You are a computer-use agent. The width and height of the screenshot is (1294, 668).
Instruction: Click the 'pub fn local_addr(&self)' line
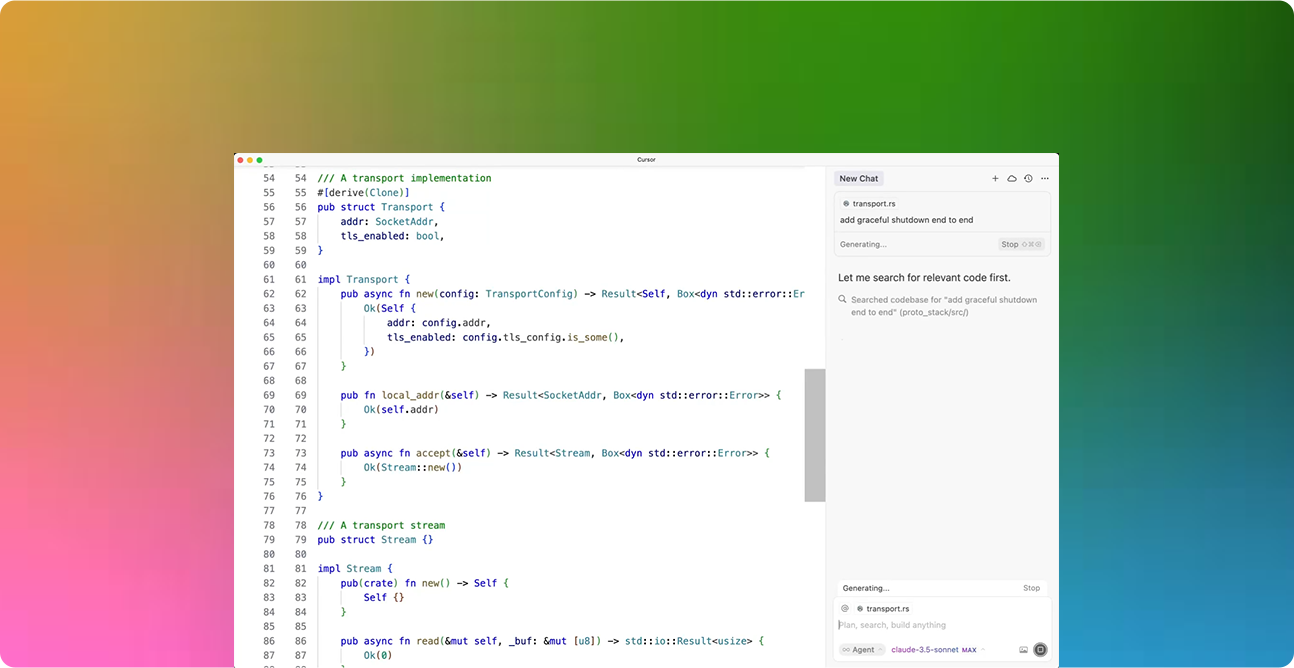coord(561,395)
